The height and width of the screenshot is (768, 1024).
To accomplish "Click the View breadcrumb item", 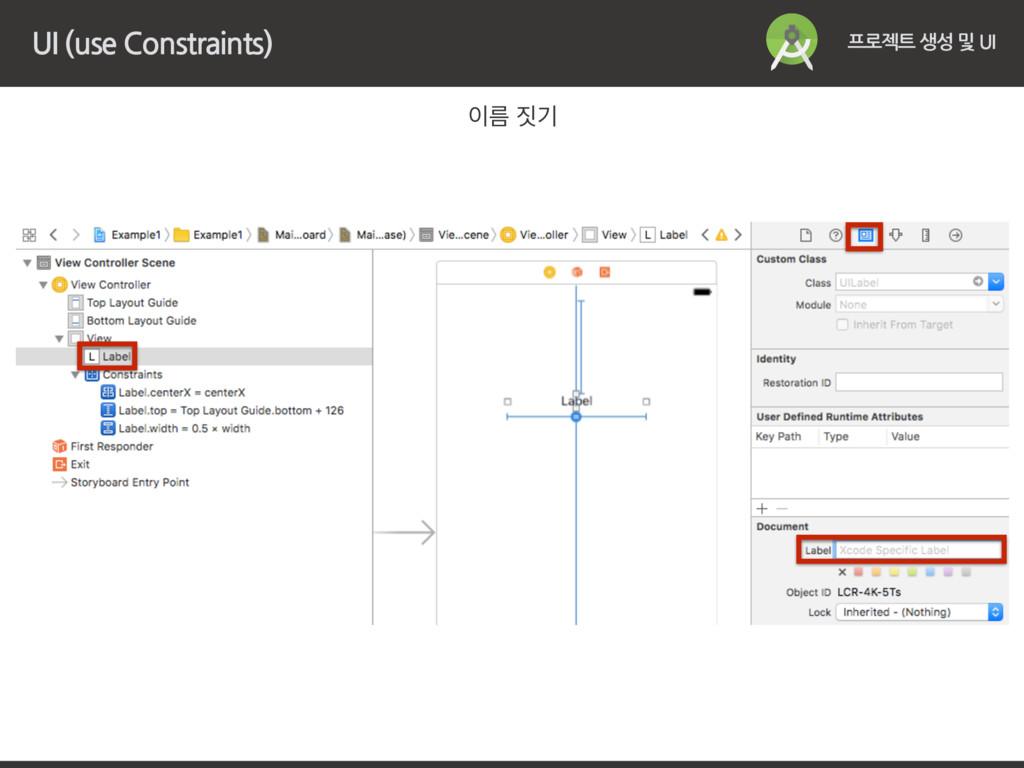I will click(x=605, y=234).
